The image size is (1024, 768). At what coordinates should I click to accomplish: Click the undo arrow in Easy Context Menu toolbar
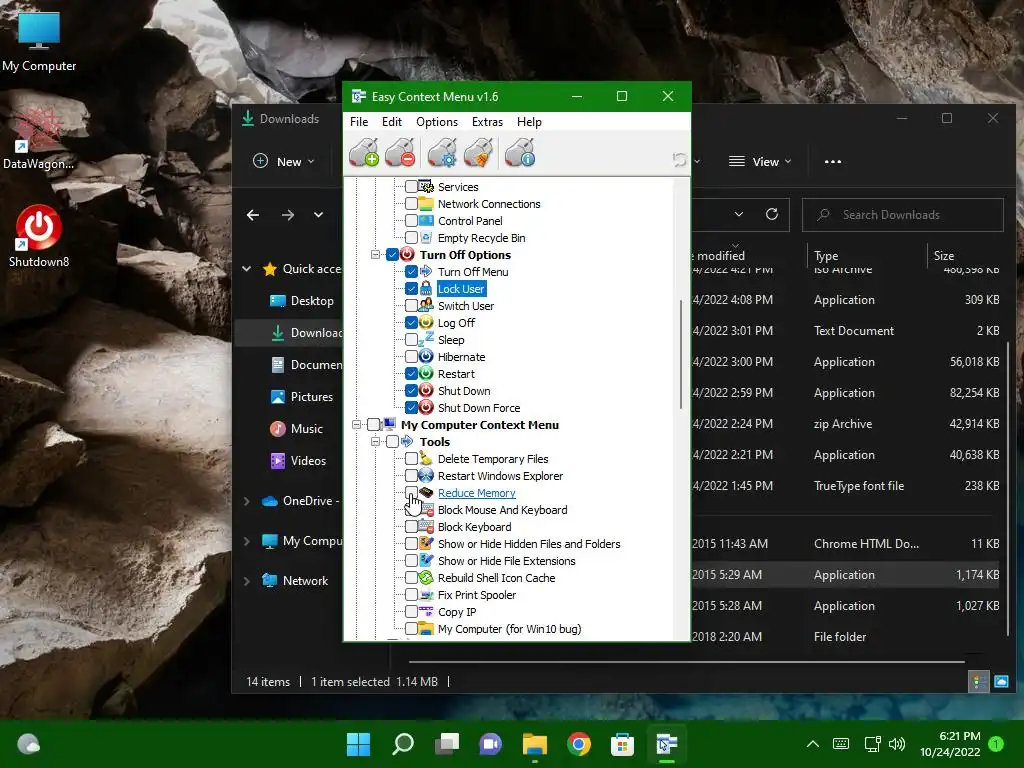(679, 160)
